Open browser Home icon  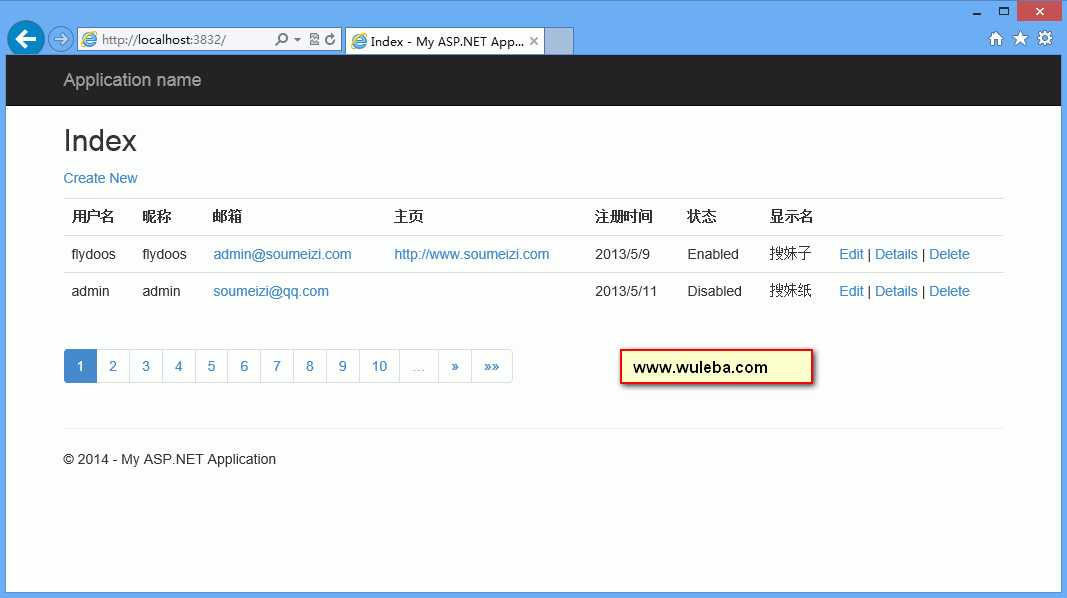tap(996, 39)
